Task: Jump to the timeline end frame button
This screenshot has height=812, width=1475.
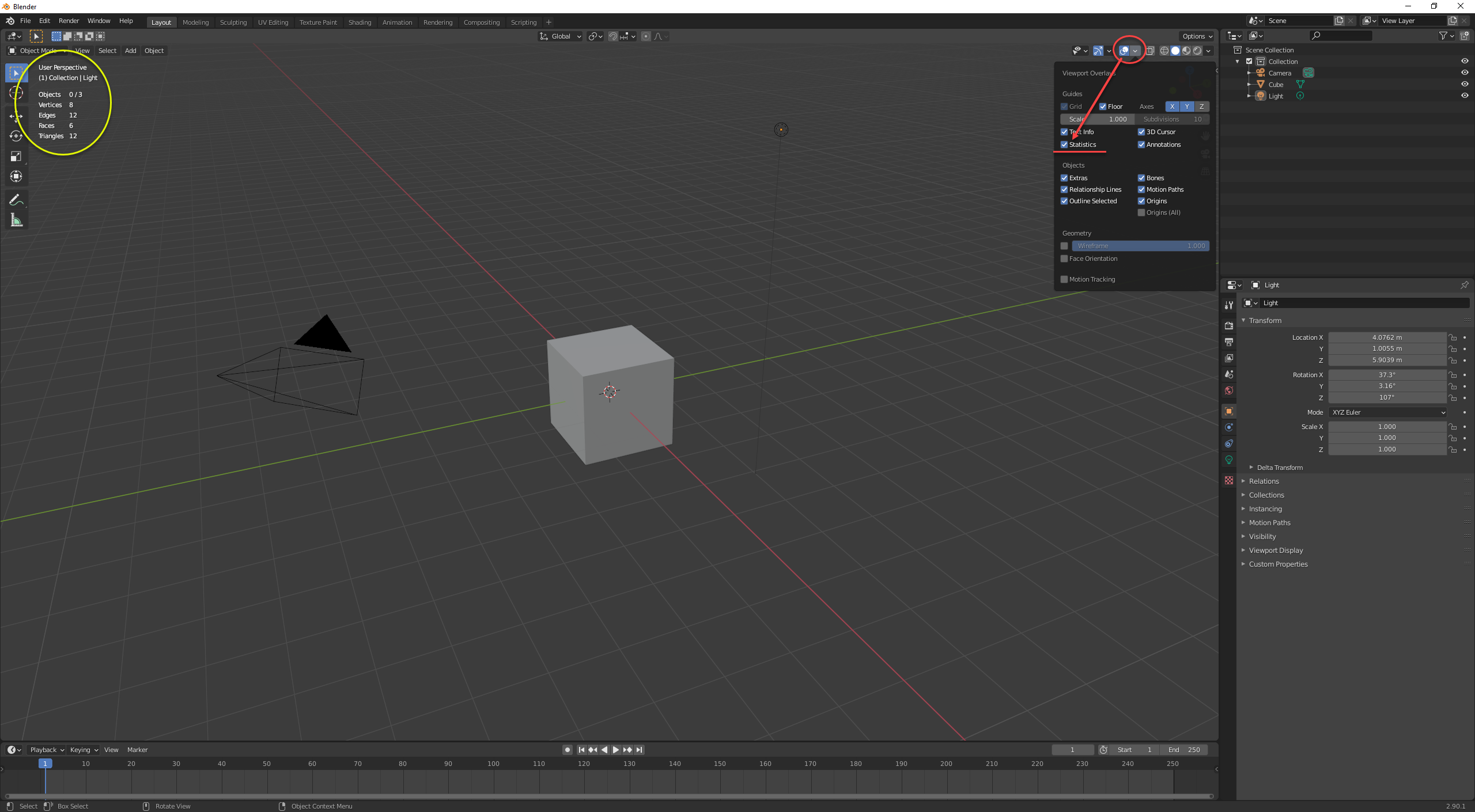Action: [639, 750]
